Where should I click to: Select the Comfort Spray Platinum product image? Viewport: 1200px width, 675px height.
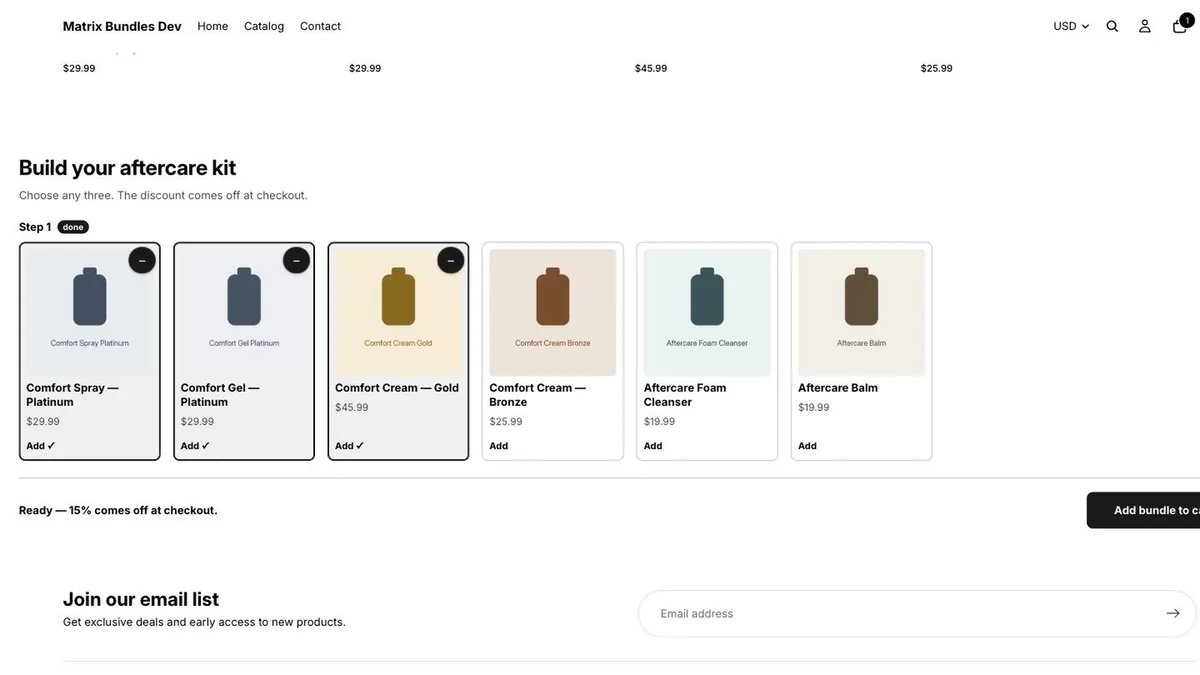pos(90,312)
